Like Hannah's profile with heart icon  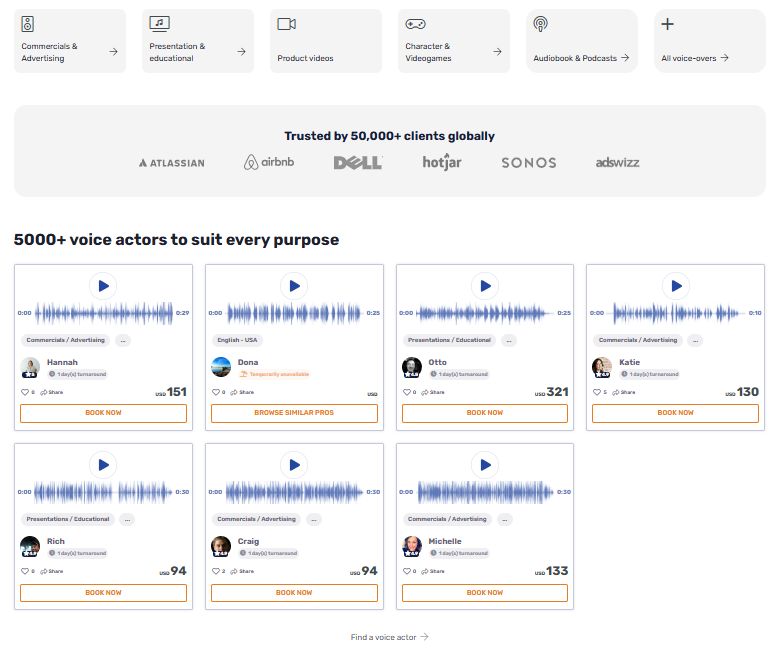coord(25,392)
